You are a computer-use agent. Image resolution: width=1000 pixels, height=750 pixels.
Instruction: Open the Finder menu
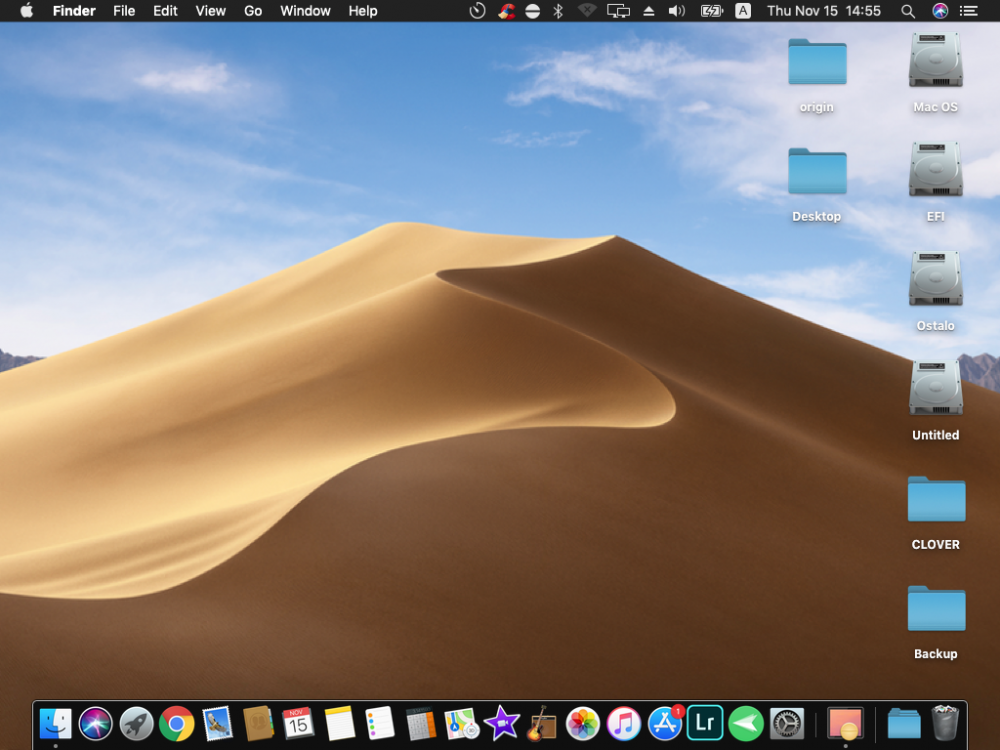74,11
